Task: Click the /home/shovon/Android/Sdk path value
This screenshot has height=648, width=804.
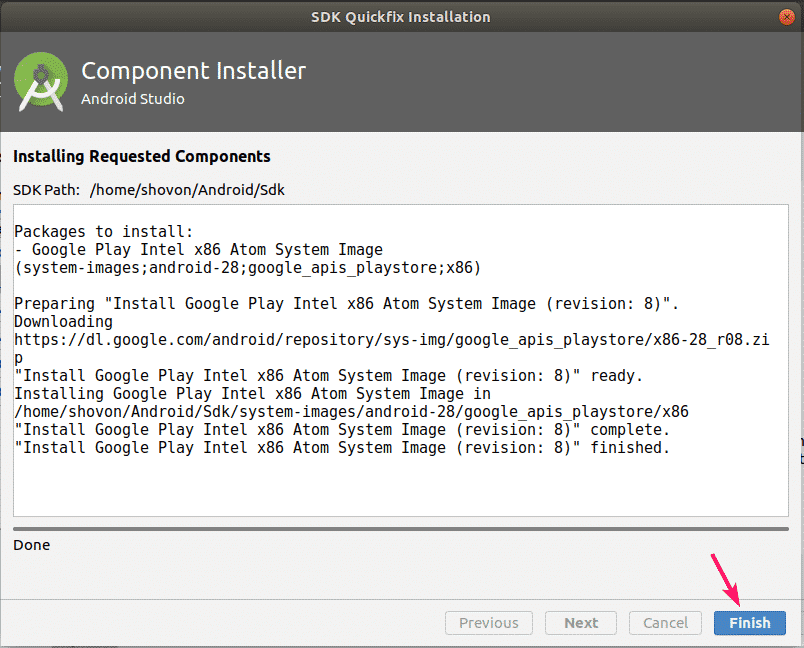Action: click(x=187, y=190)
